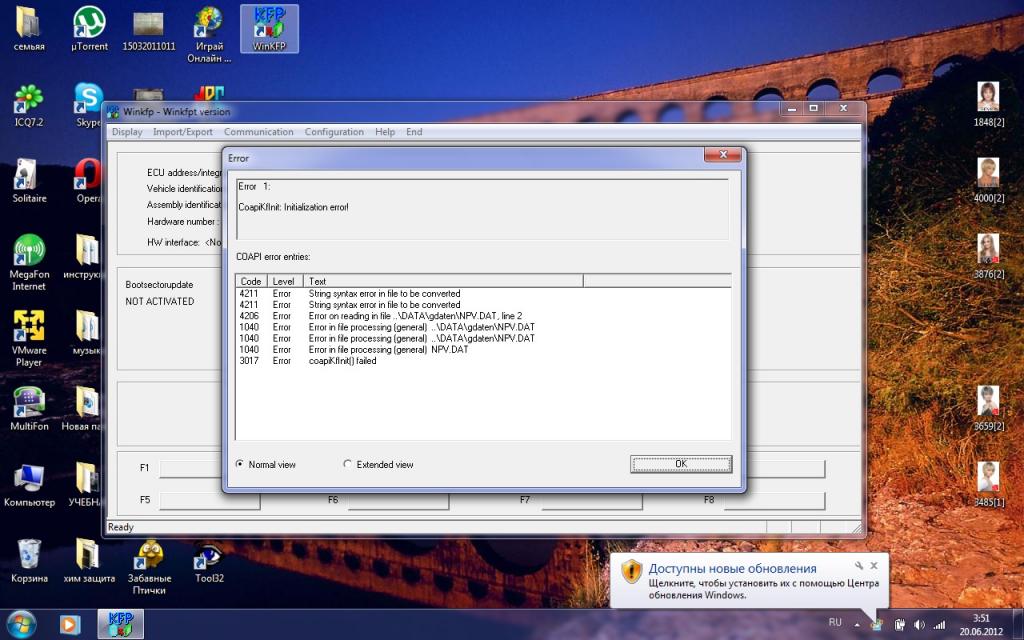Launch ICQ7.2 from the desktop
Screen dimensions: 1024x640
click(29, 105)
